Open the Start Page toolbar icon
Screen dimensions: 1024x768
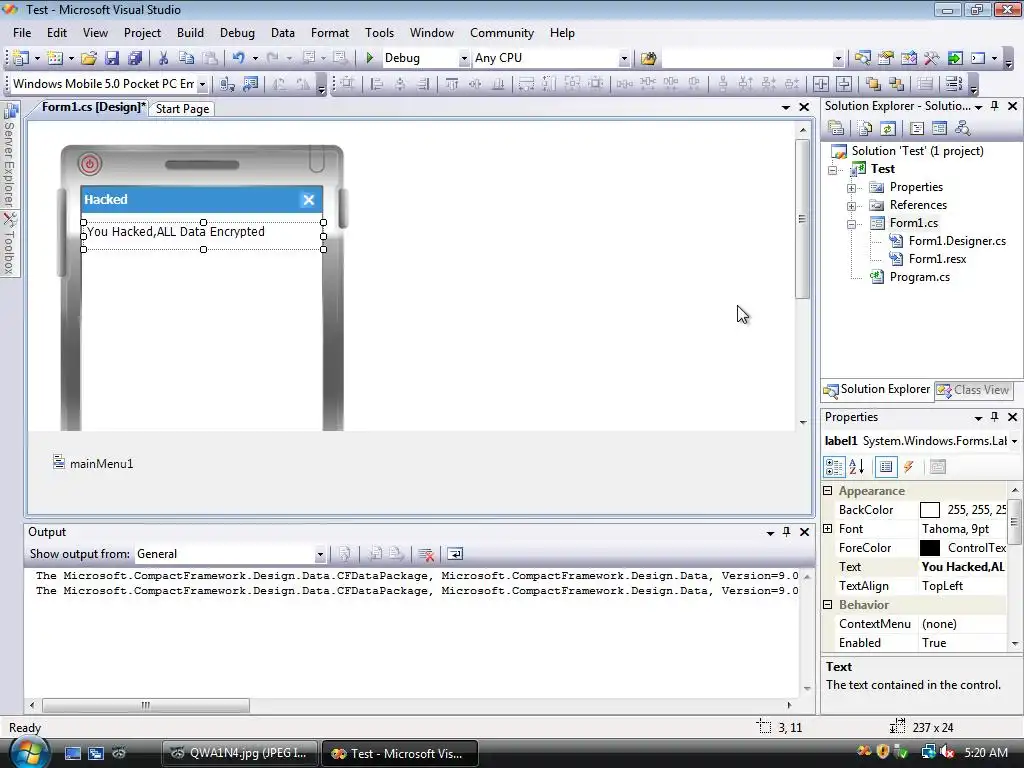click(x=955, y=58)
